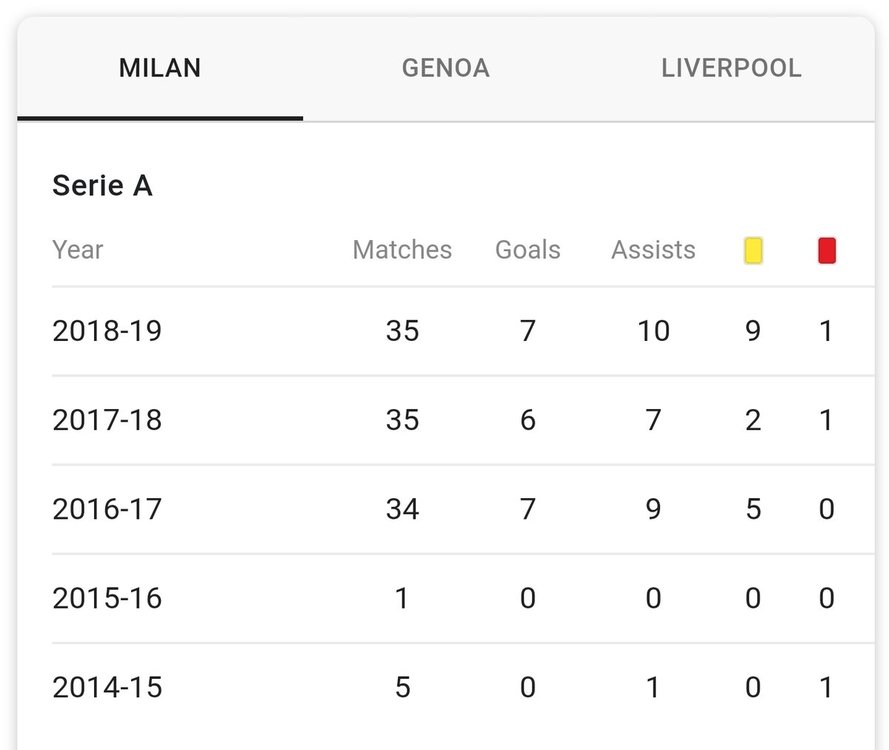Select the 2018-19 season row
This screenshot has height=750, width=889.
click(x=463, y=331)
